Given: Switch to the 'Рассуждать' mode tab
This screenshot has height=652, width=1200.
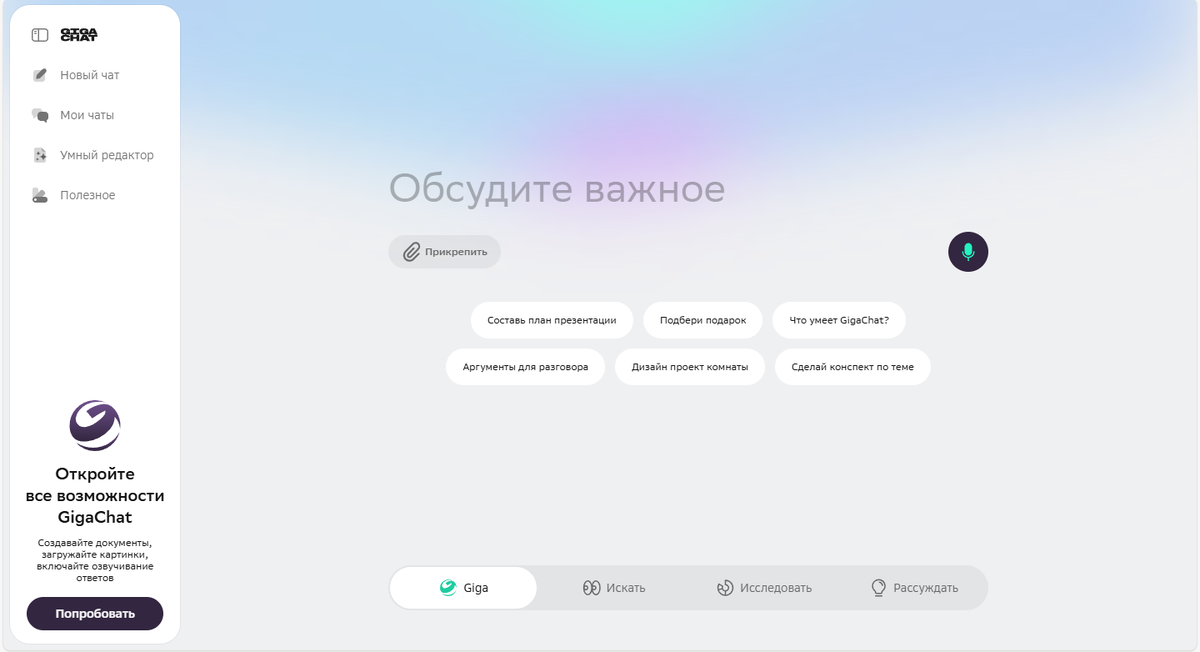Looking at the screenshot, I should pyautogui.click(x=914, y=588).
